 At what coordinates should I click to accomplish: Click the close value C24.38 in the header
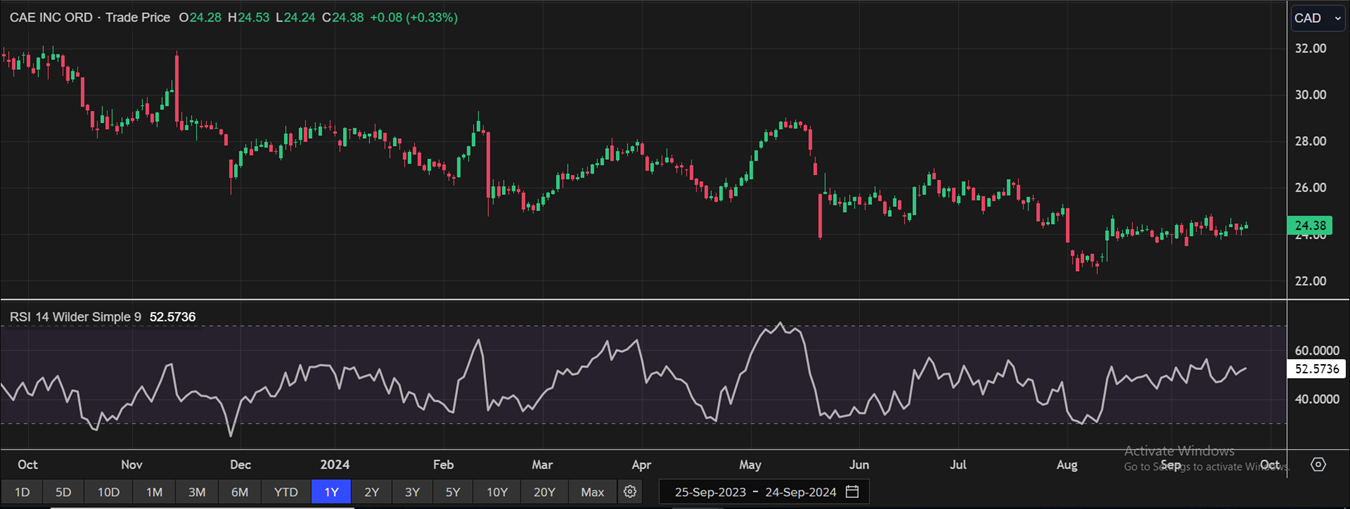point(341,18)
